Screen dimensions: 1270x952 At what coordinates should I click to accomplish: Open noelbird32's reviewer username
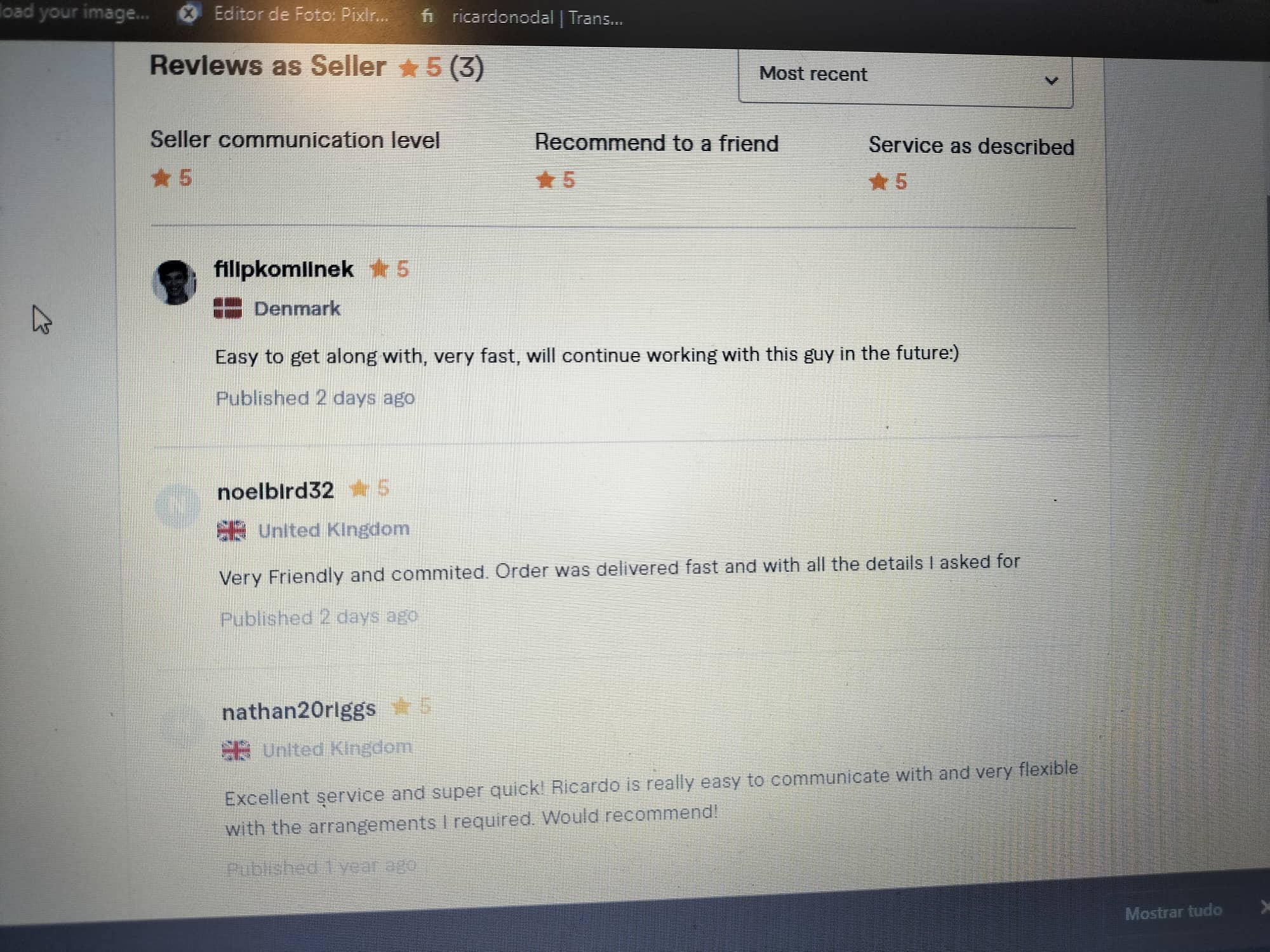click(275, 491)
